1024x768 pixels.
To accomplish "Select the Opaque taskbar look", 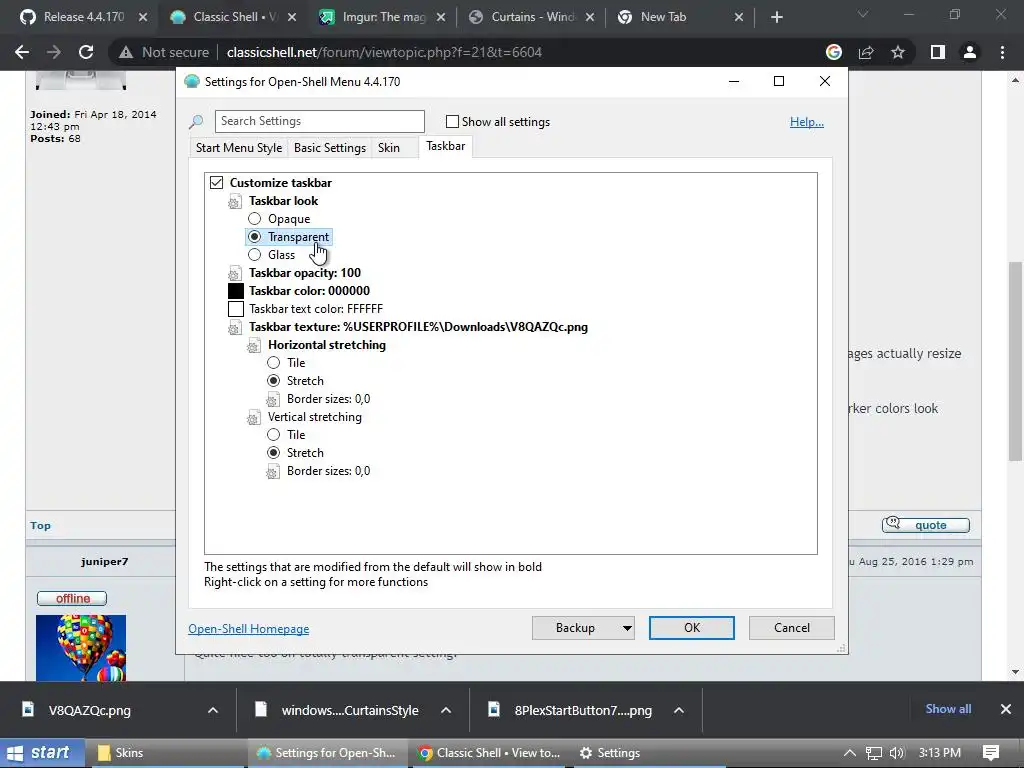I will (x=255, y=219).
